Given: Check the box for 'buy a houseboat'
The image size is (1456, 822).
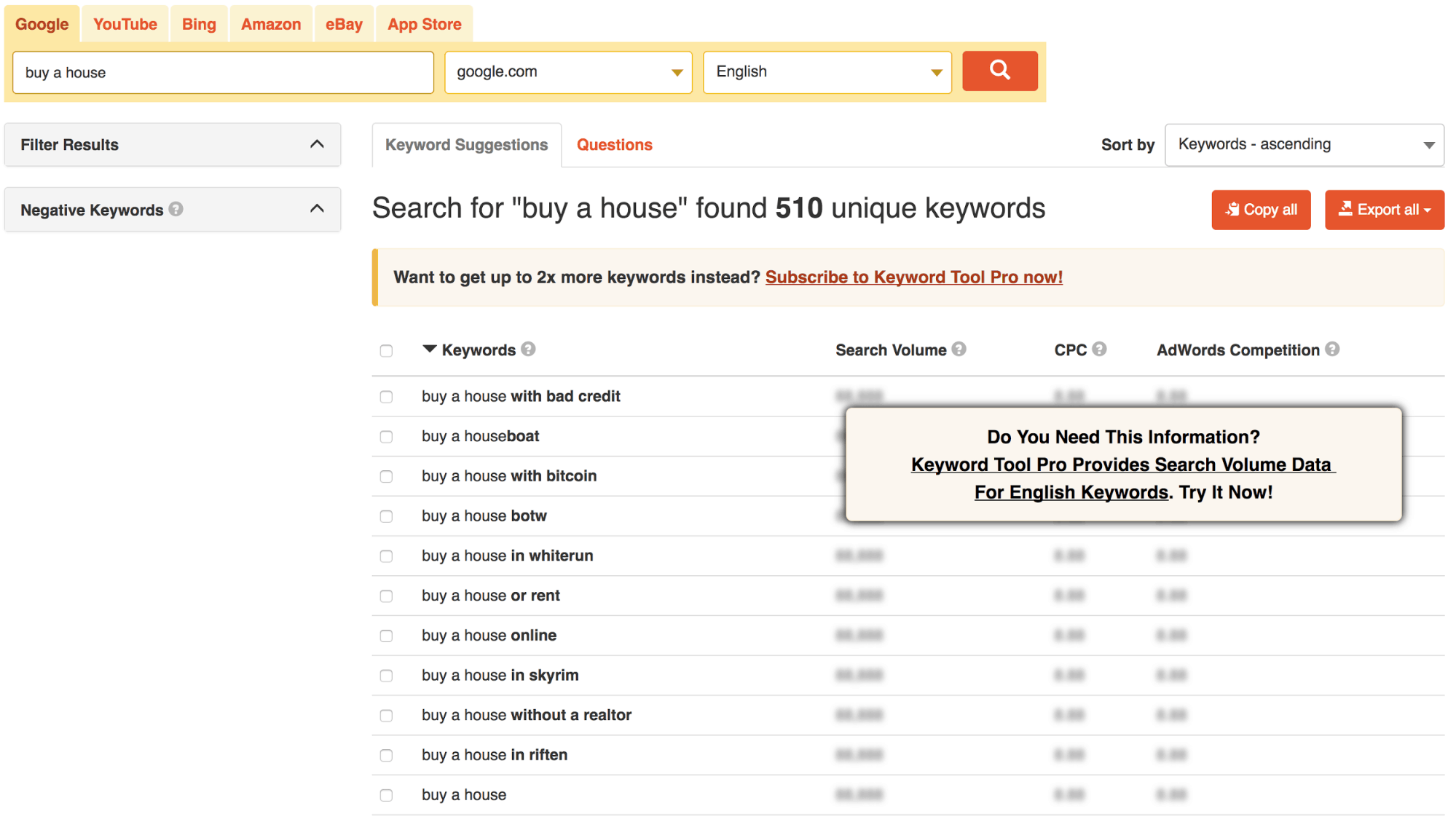Looking at the screenshot, I should pos(386,437).
